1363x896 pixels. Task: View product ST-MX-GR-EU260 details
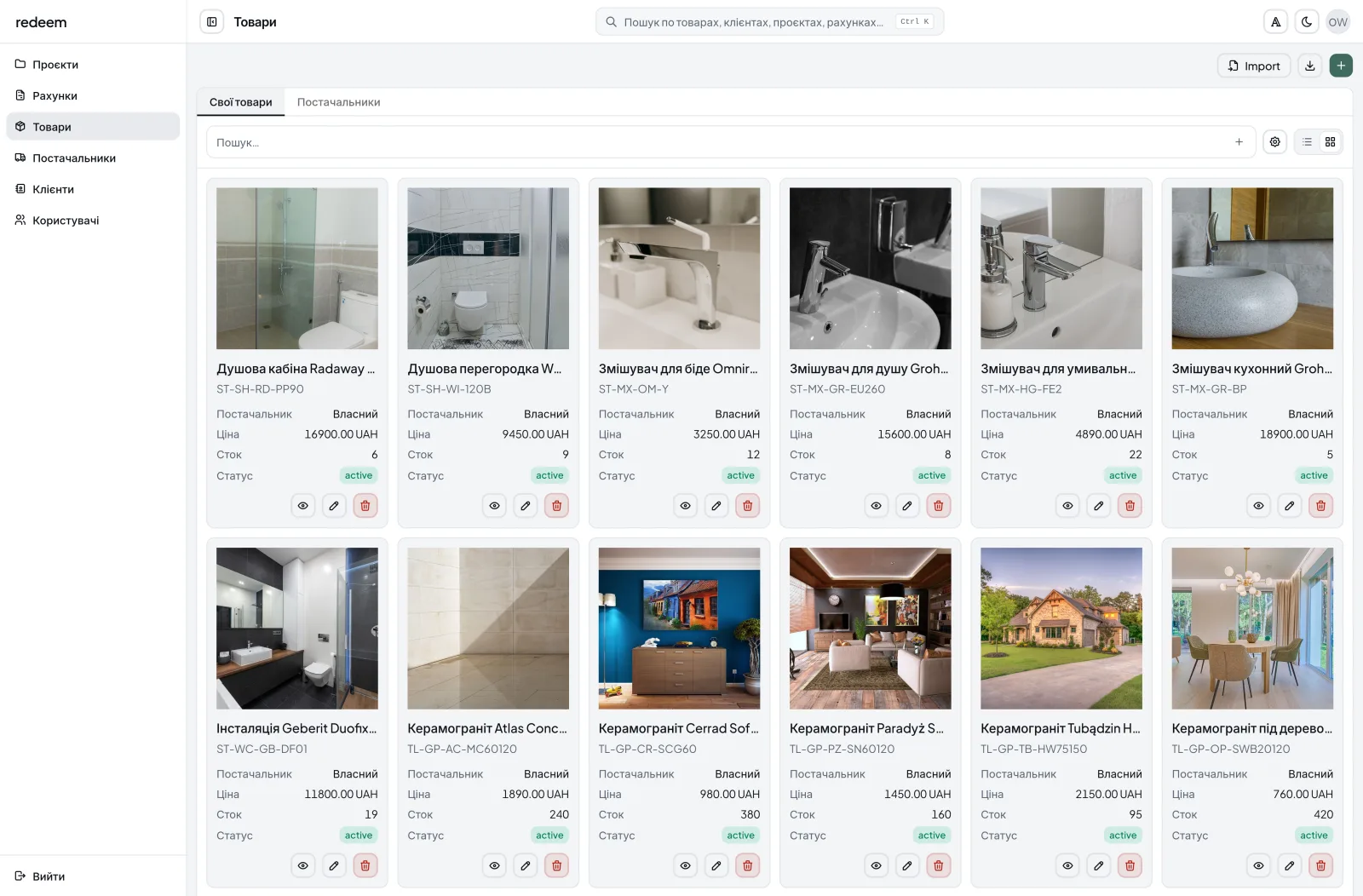coord(876,506)
